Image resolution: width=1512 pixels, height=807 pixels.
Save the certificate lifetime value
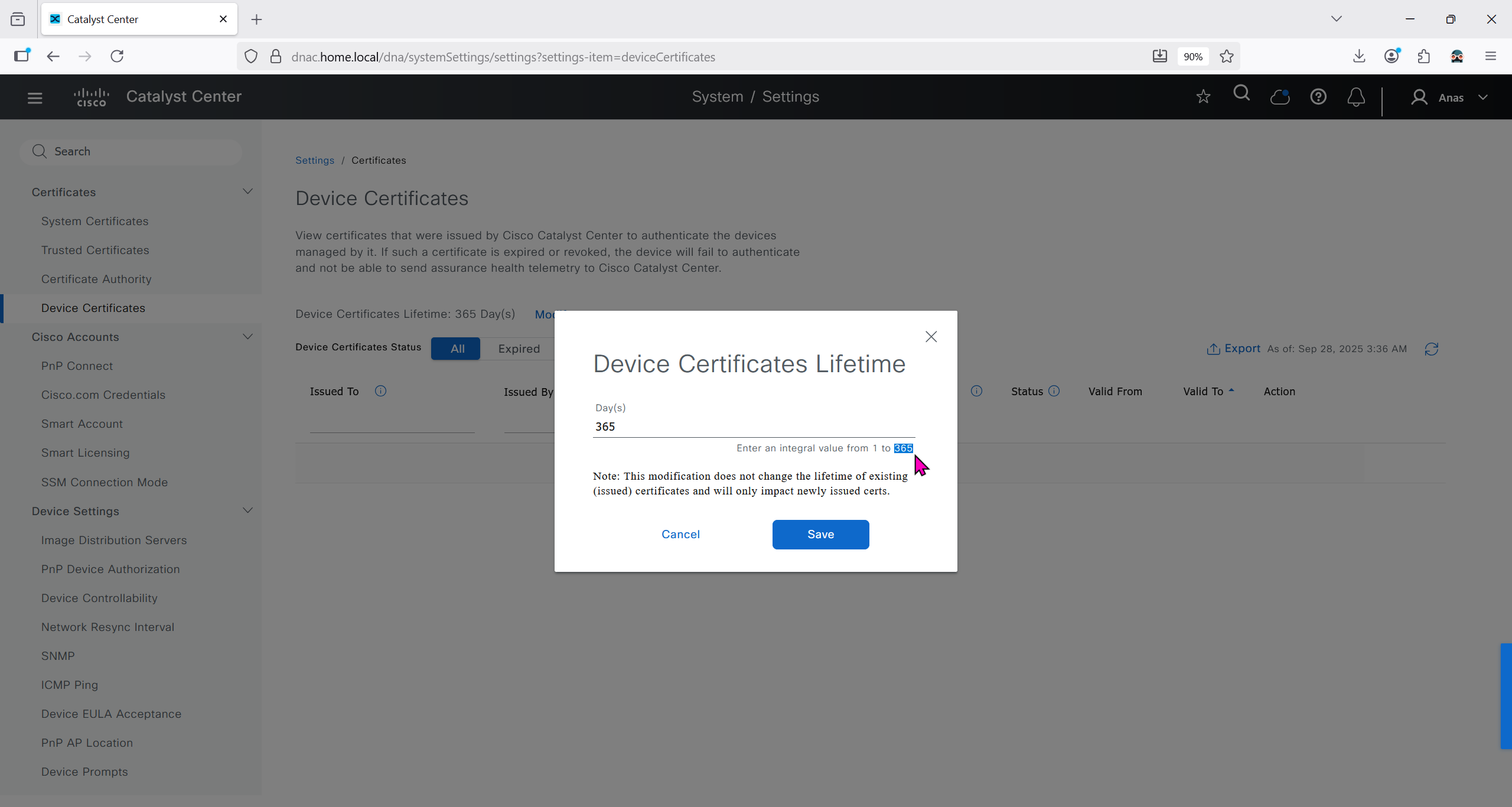pos(820,534)
